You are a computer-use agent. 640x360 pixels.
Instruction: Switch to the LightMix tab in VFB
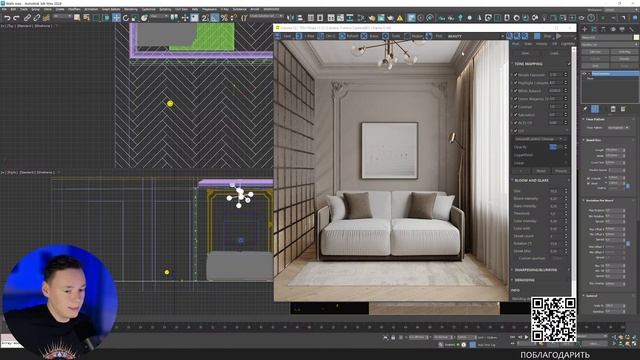pyautogui.click(x=567, y=44)
